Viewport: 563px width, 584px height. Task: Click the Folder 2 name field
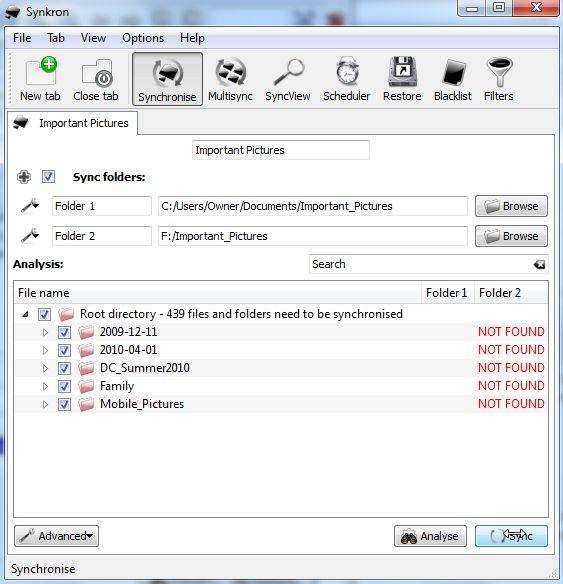click(102, 236)
